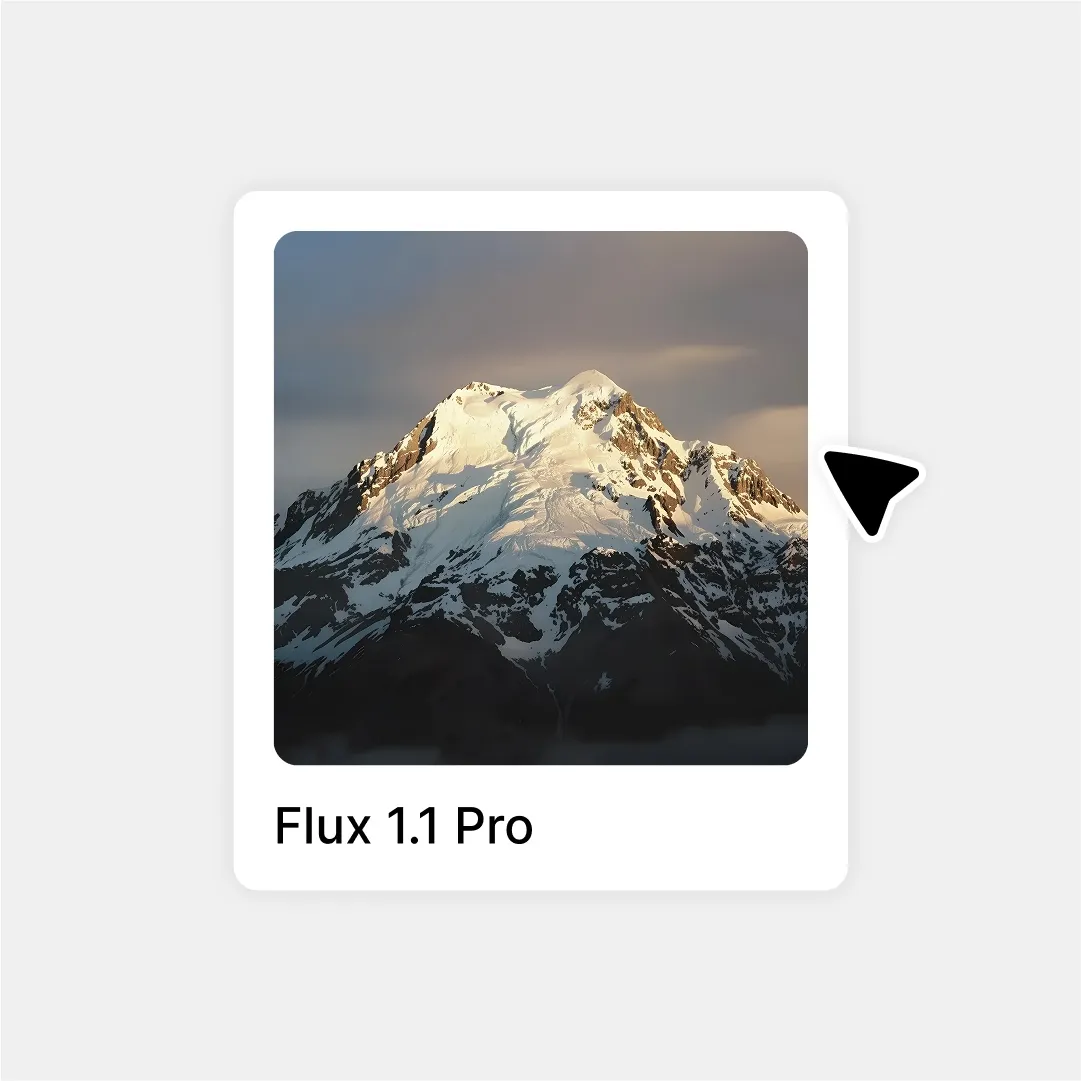This screenshot has width=1081, height=1081.
Task: Open the snowy mountain thumbnail image
Action: click(x=540, y=498)
